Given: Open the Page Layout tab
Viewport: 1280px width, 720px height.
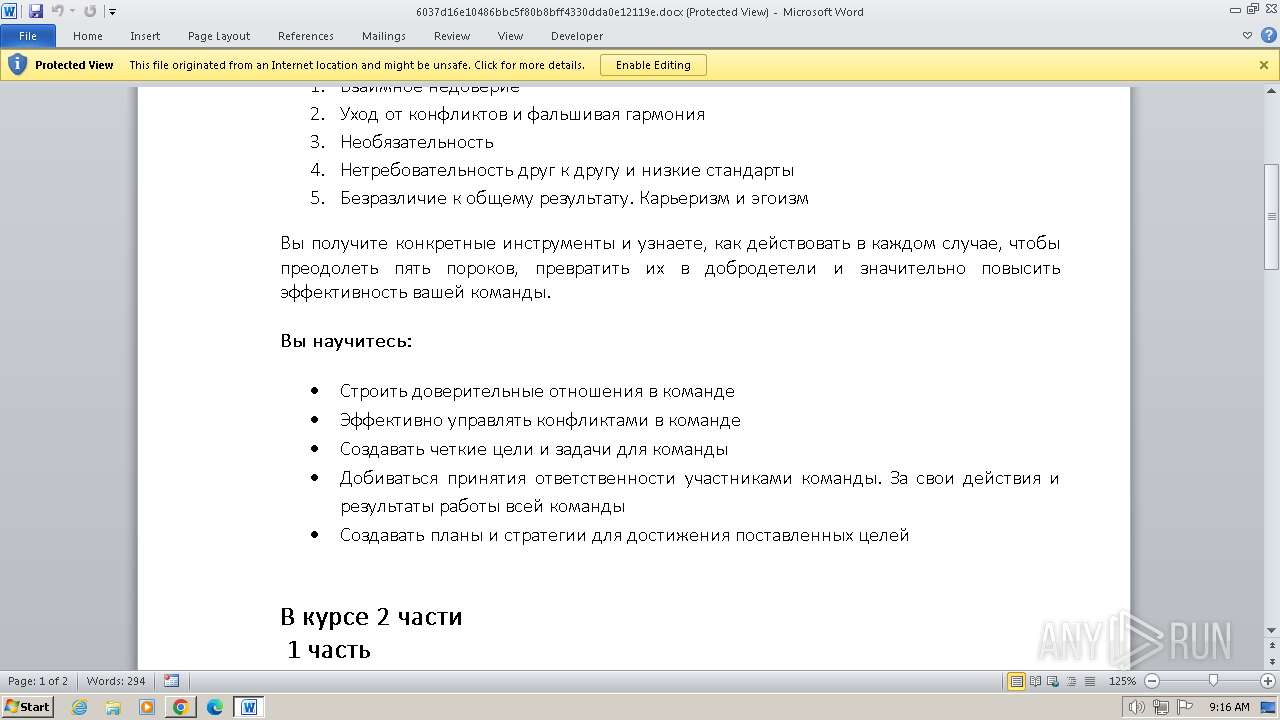Looking at the screenshot, I should point(219,36).
